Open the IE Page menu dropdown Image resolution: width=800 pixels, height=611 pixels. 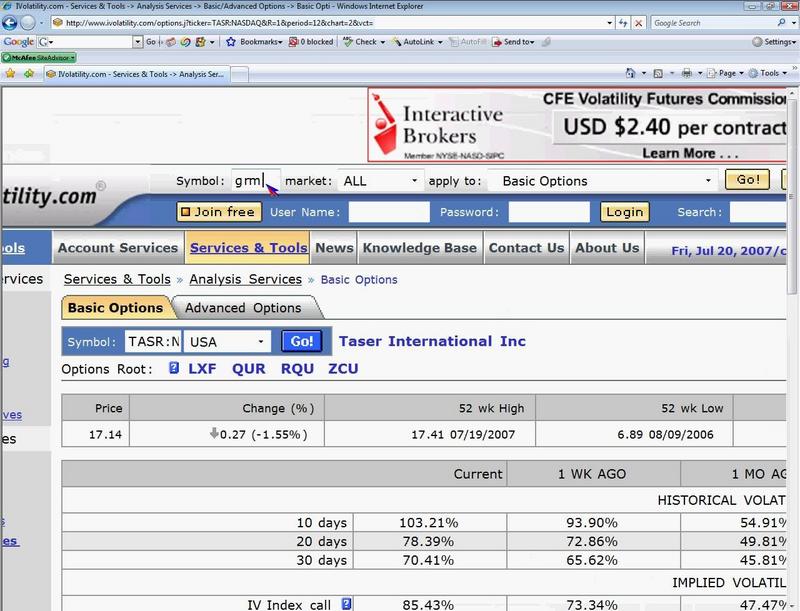point(727,73)
